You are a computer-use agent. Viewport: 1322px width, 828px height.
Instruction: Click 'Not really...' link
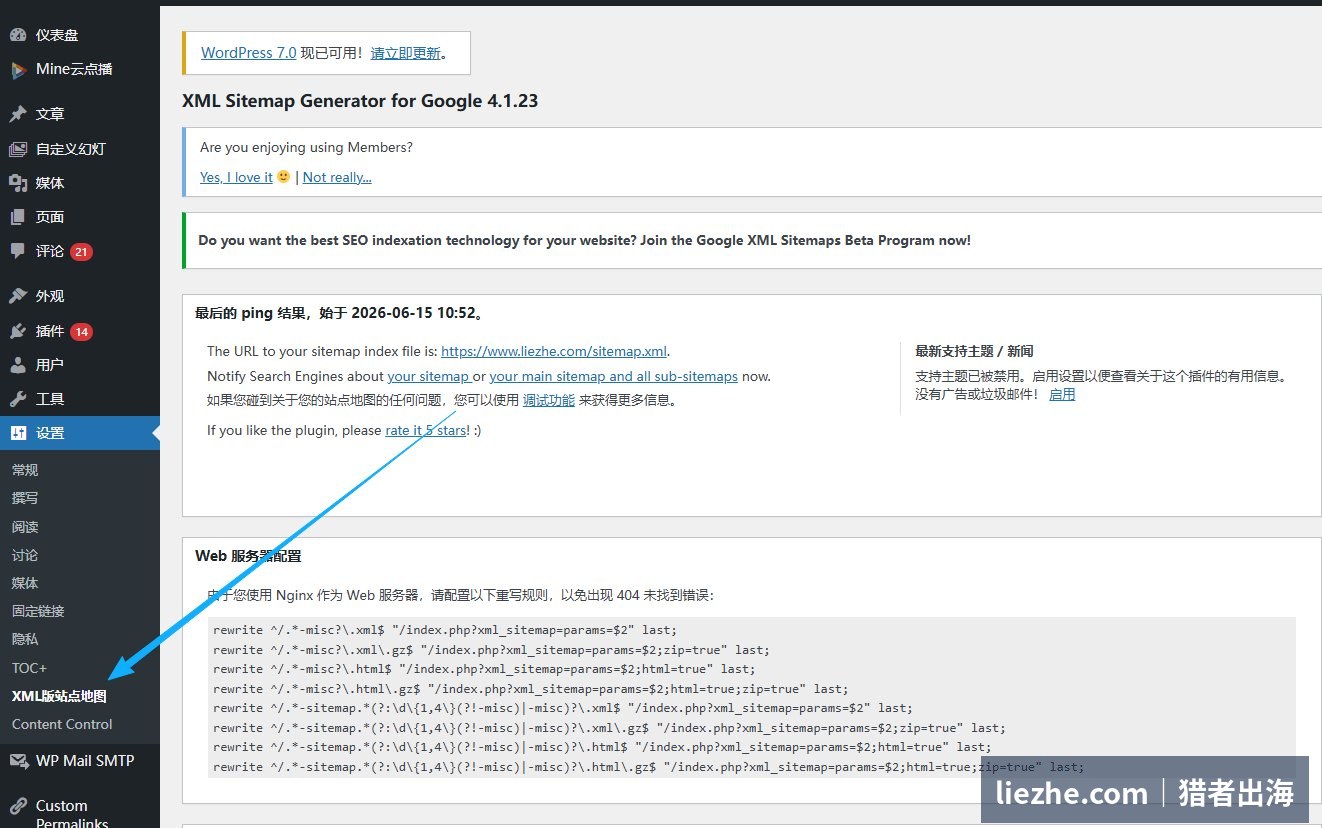[x=337, y=177]
